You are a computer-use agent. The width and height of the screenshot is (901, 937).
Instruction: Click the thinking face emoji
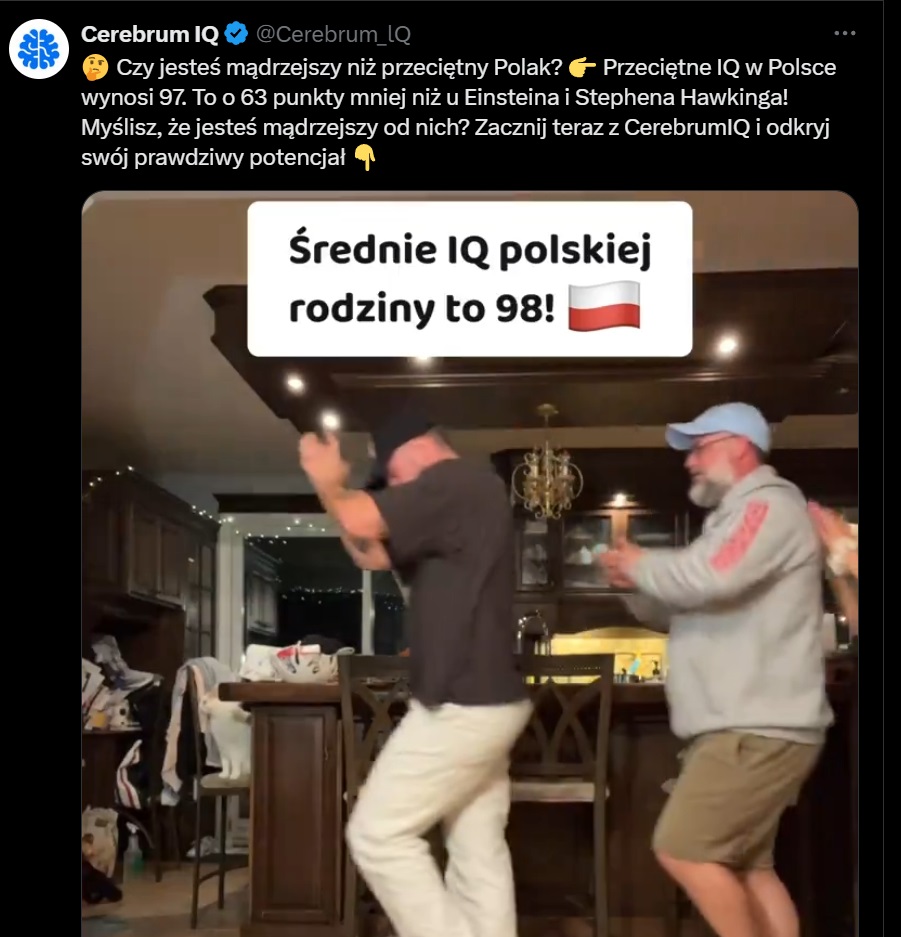click(x=94, y=68)
